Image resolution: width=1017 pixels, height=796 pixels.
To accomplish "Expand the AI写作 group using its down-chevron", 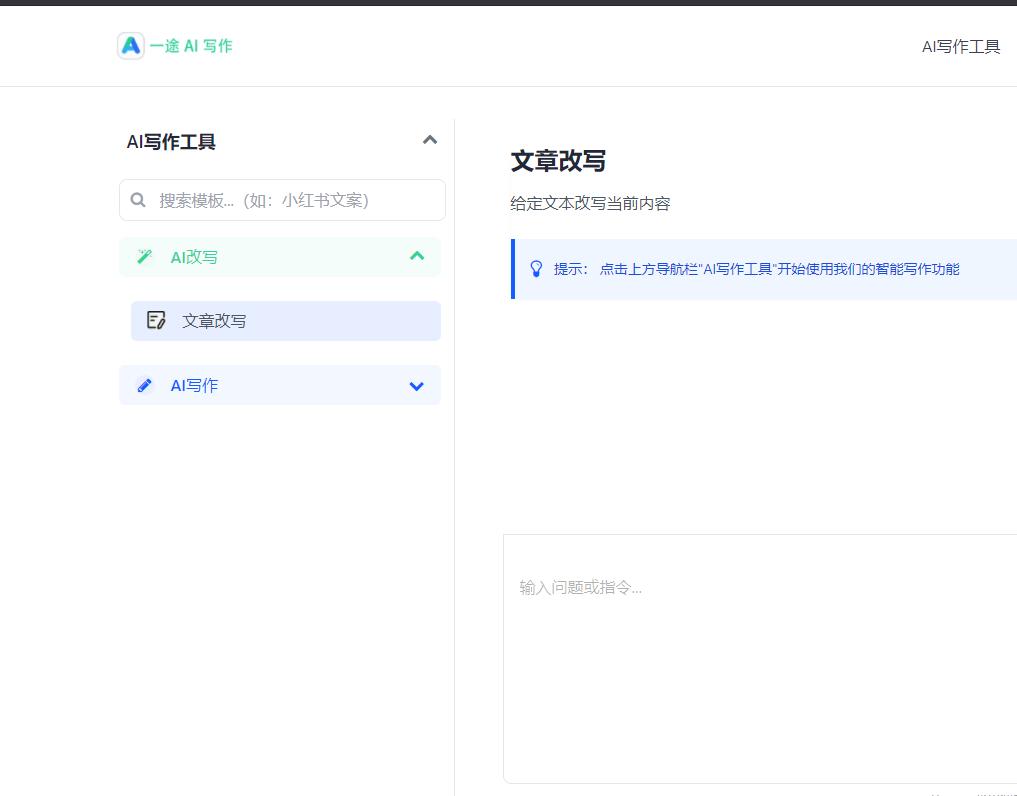I will [x=417, y=386].
